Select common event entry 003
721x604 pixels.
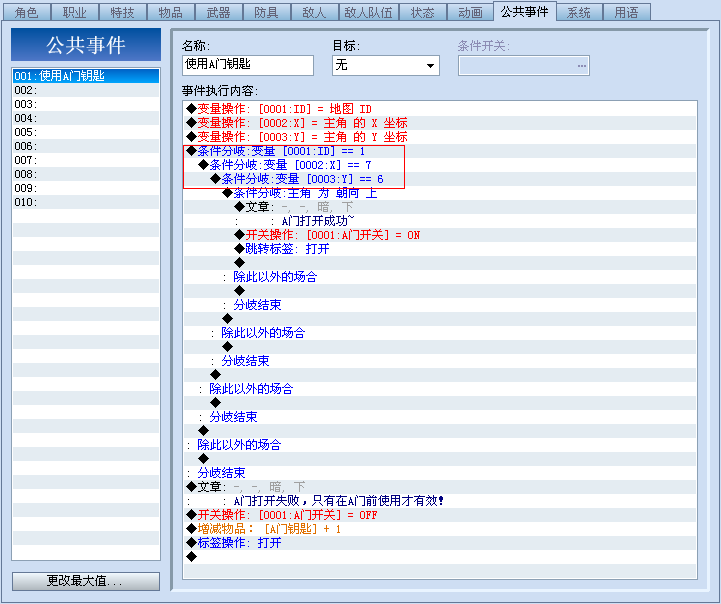(x=86, y=104)
